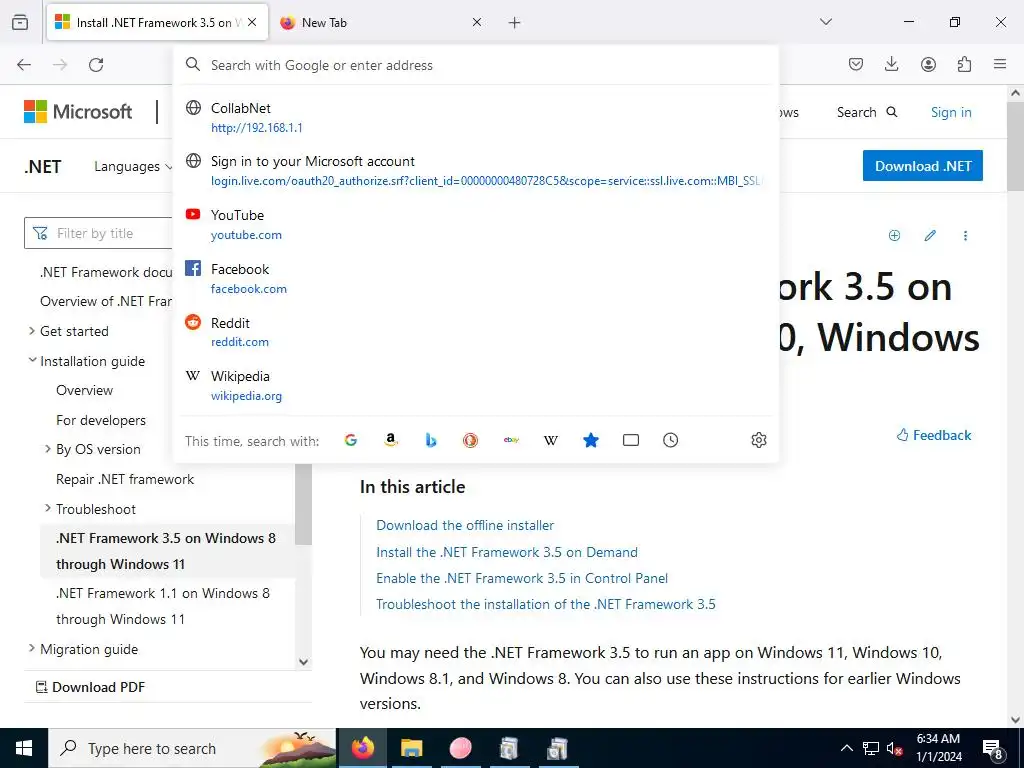Open search settings gear in address dropdown
This screenshot has height=768, width=1024.
[x=758, y=440]
